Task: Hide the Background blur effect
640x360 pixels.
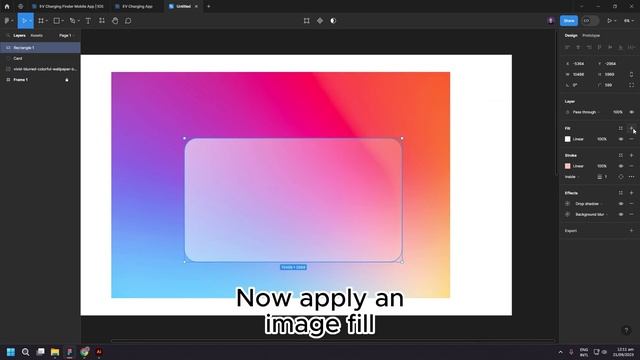Action: pyautogui.click(x=621, y=214)
